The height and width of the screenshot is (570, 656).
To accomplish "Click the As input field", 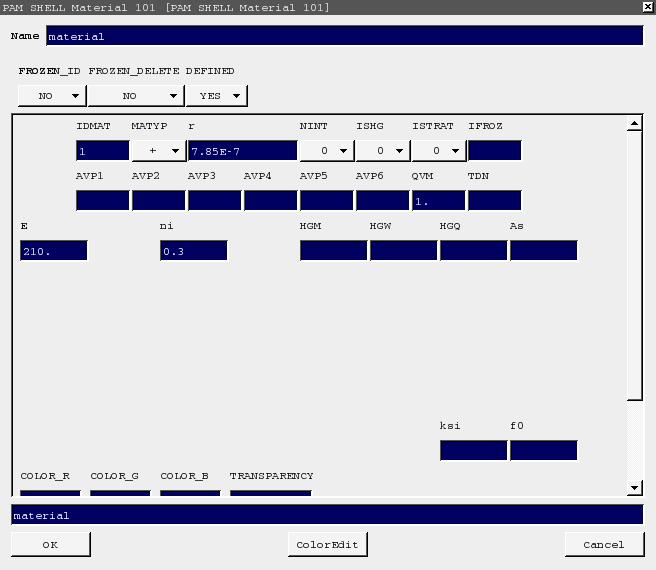I will 544,250.
